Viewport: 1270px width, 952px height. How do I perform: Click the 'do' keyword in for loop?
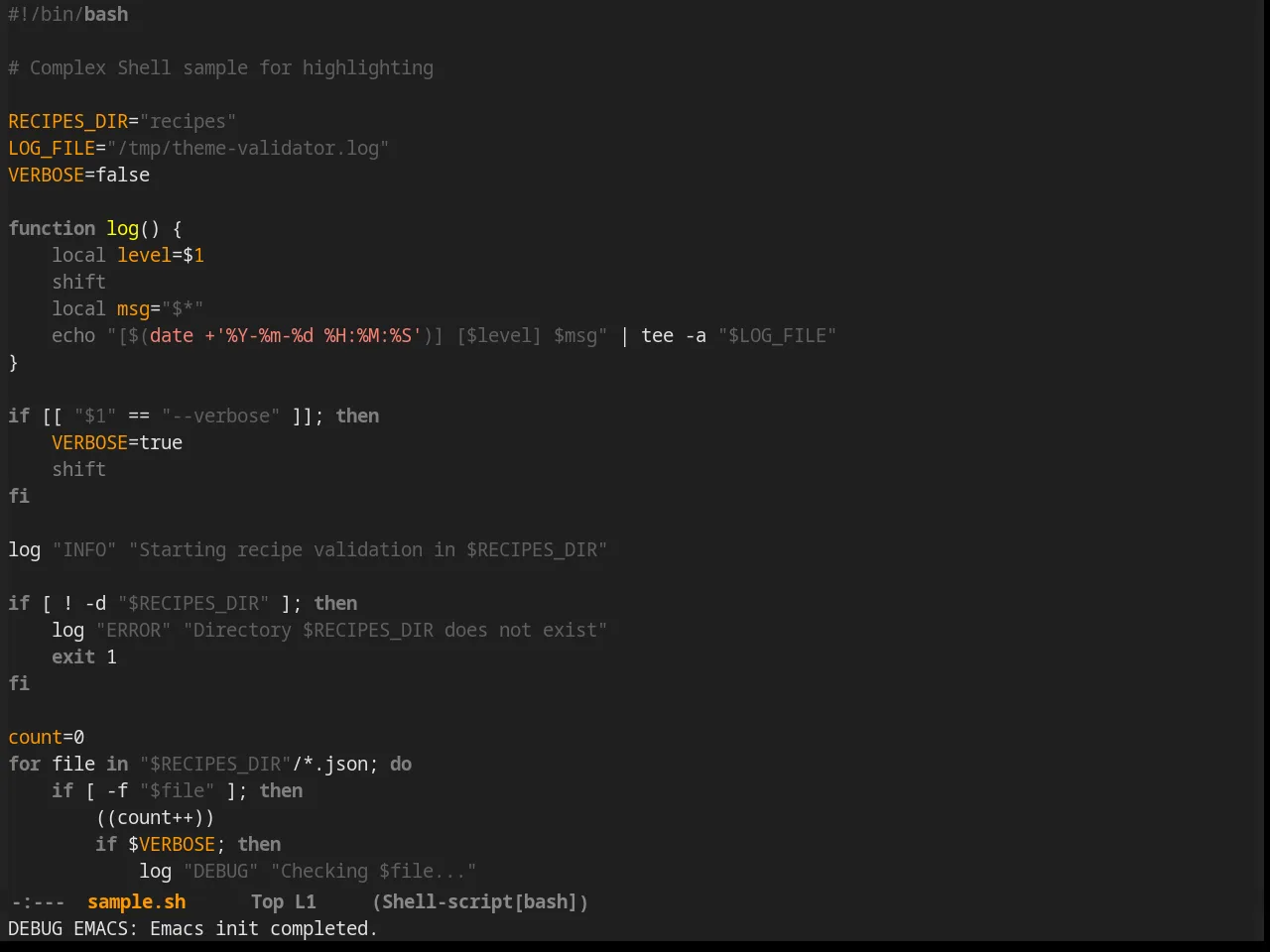coord(401,764)
